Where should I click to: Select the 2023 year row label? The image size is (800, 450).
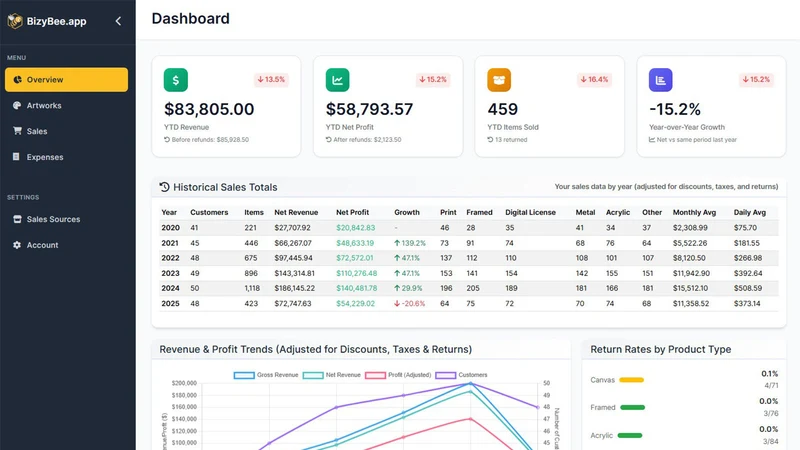tap(170, 273)
